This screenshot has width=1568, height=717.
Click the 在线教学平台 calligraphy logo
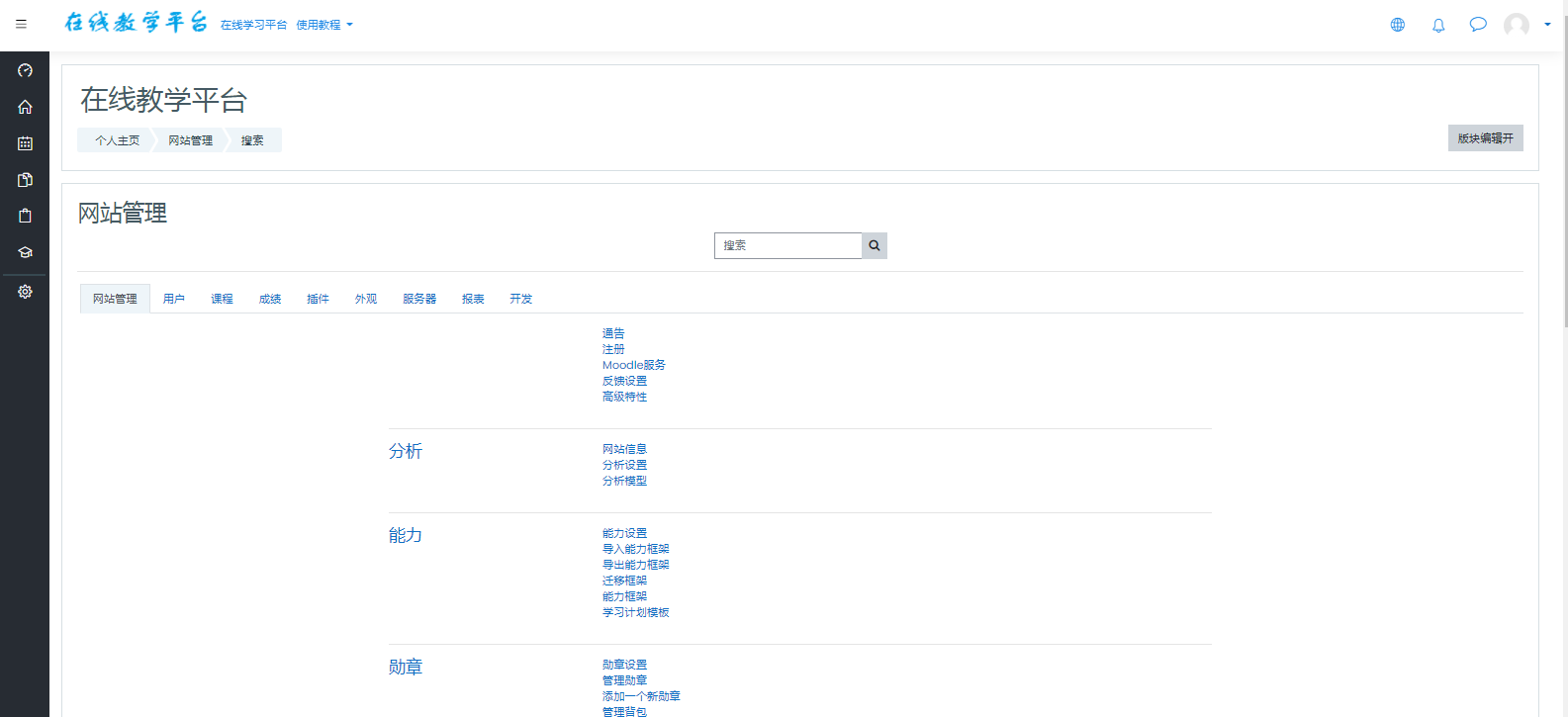[x=136, y=23]
